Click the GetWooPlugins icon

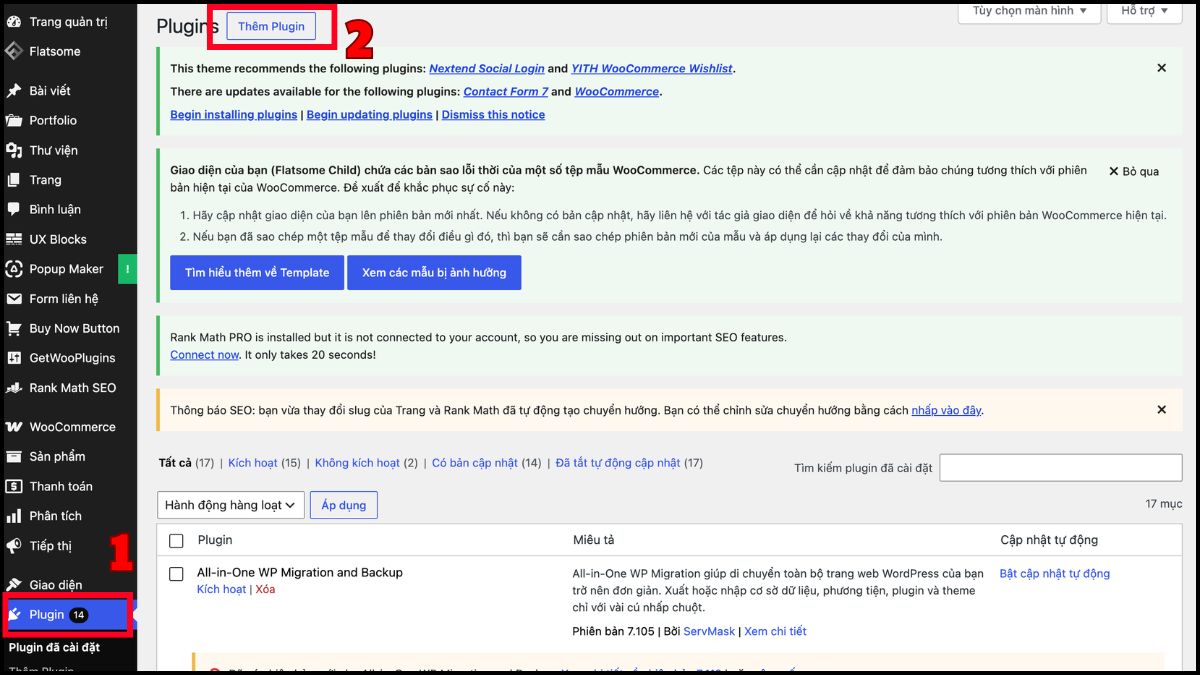pyautogui.click(x=14, y=358)
